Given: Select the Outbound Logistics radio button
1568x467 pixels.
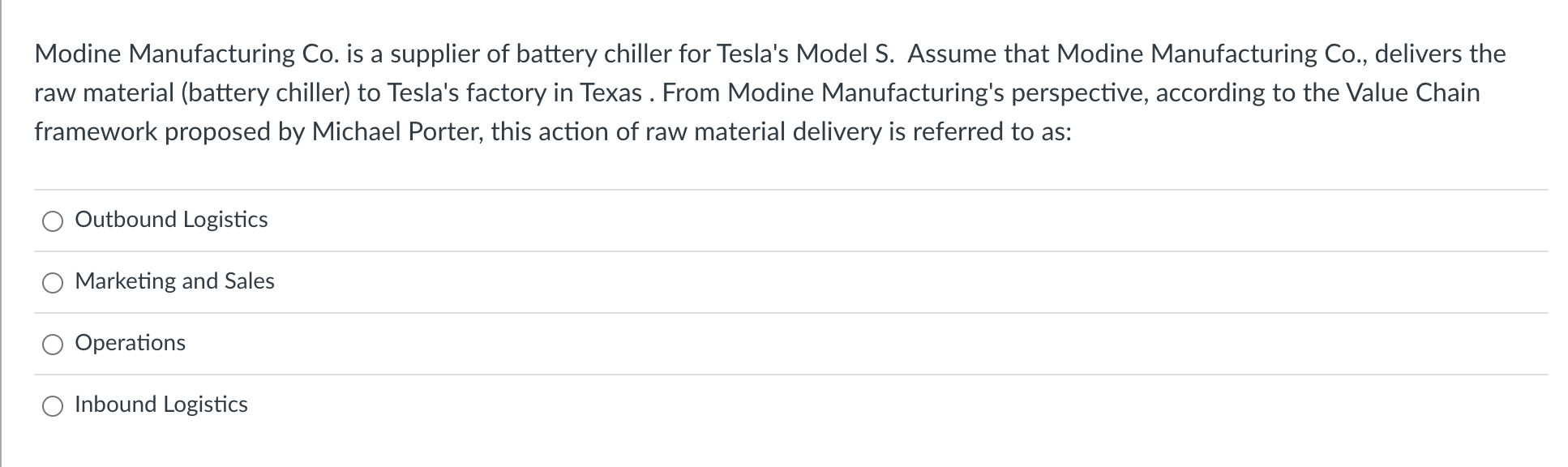Looking at the screenshot, I should [x=53, y=221].
